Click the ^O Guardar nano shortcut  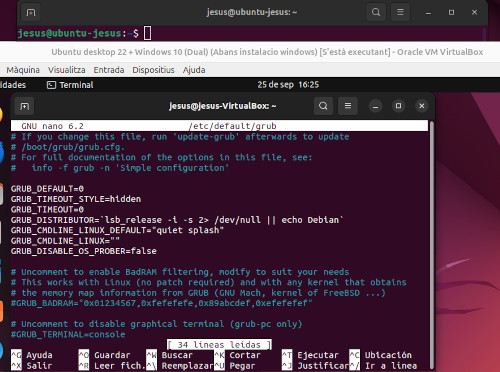tap(104, 355)
